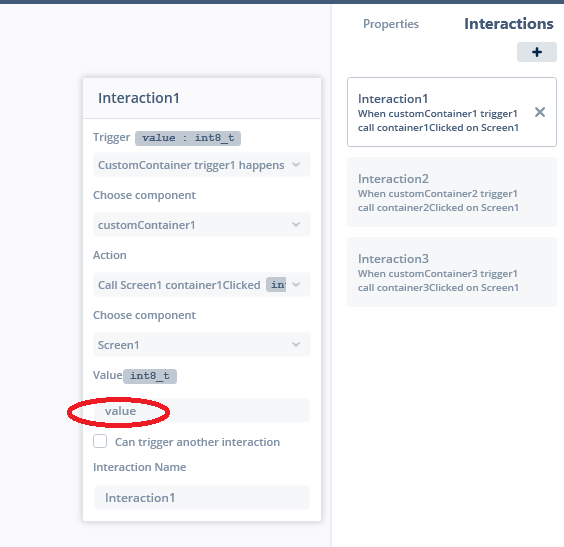Click the chevron arrow on customContainer1 dropdown
This screenshot has height=547, width=564.
click(296, 224)
